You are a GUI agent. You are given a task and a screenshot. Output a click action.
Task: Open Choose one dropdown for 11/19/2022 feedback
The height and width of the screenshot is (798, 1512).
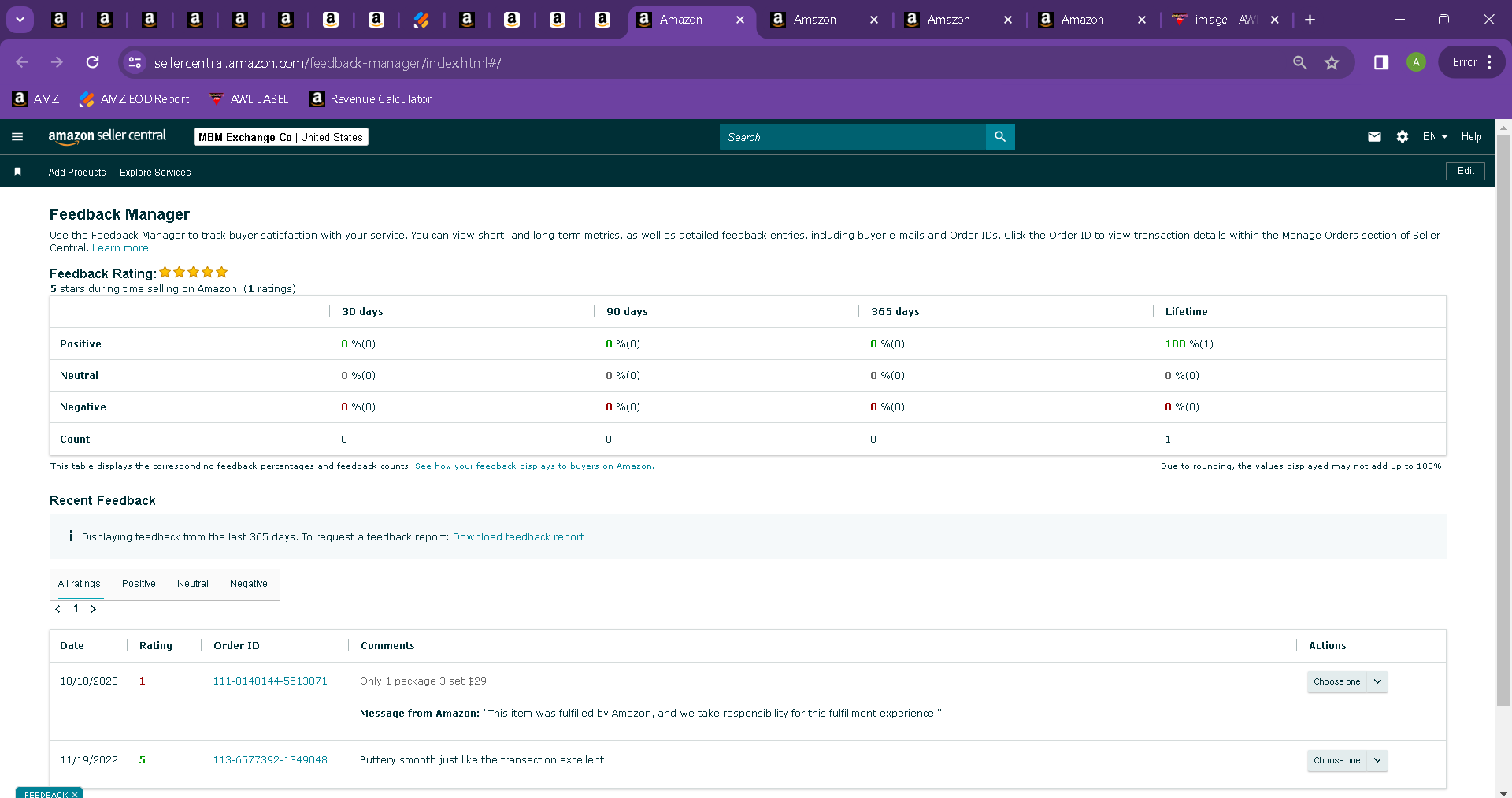(x=1347, y=761)
